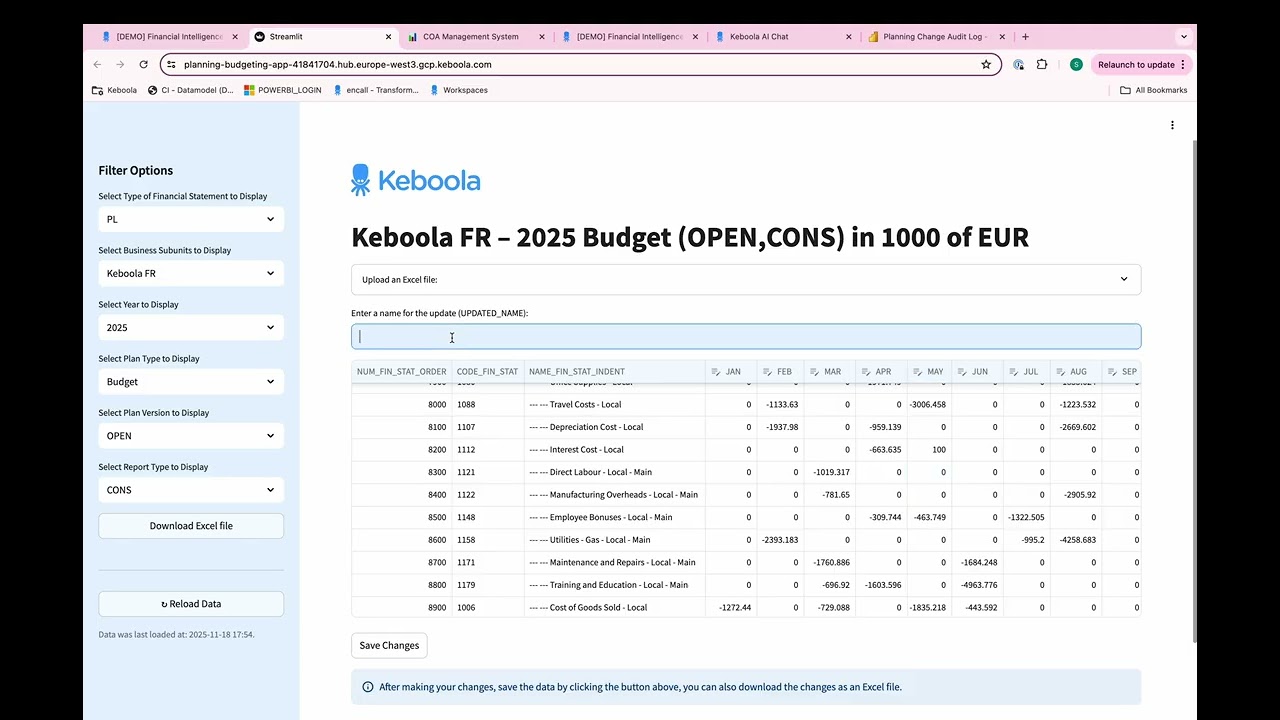This screenshot has height=720, width=1280.
Task: Click Employee Bonuses - Local - Main cell
Action: coord(614,517)
